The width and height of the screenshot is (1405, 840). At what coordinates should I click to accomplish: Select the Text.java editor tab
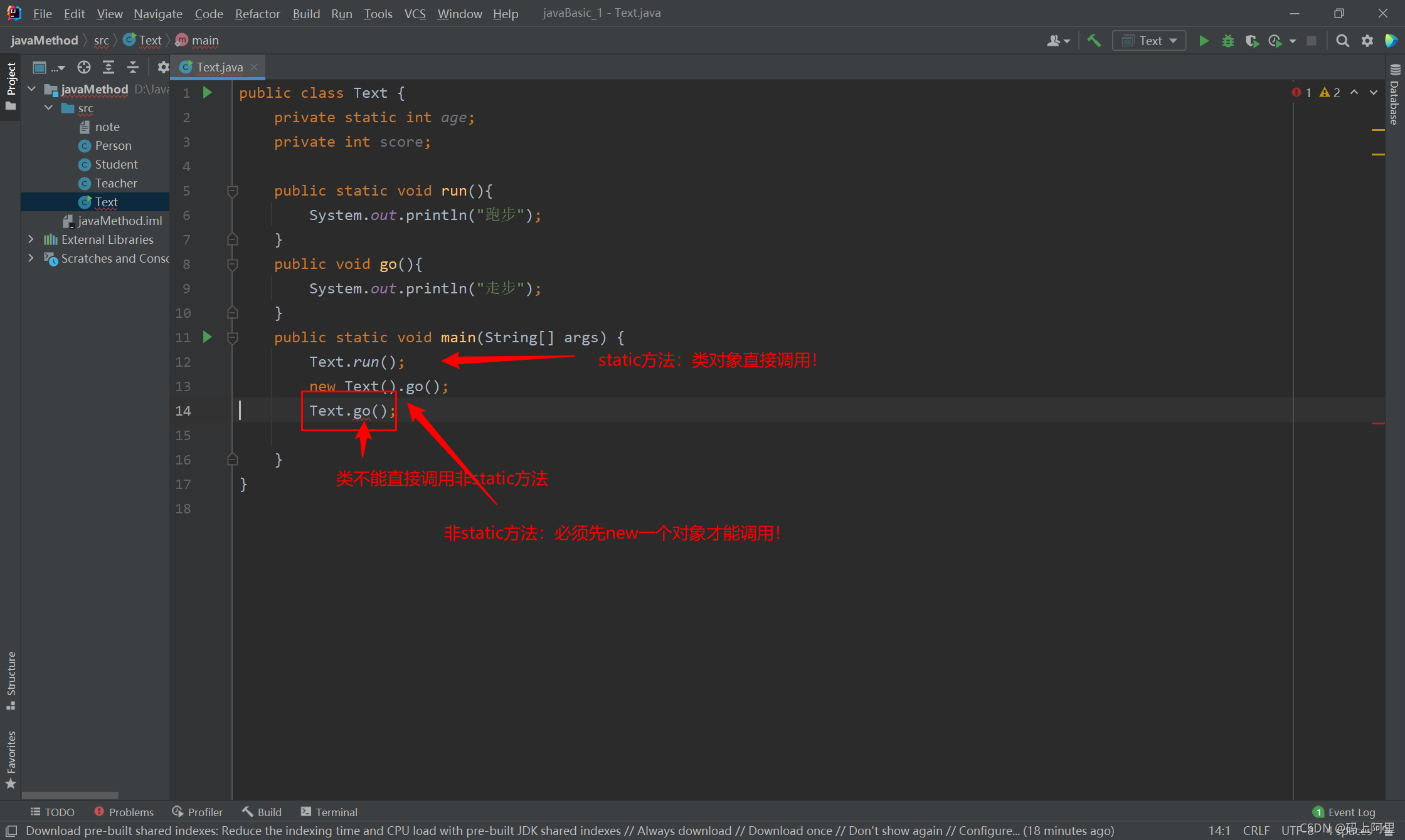219,67
